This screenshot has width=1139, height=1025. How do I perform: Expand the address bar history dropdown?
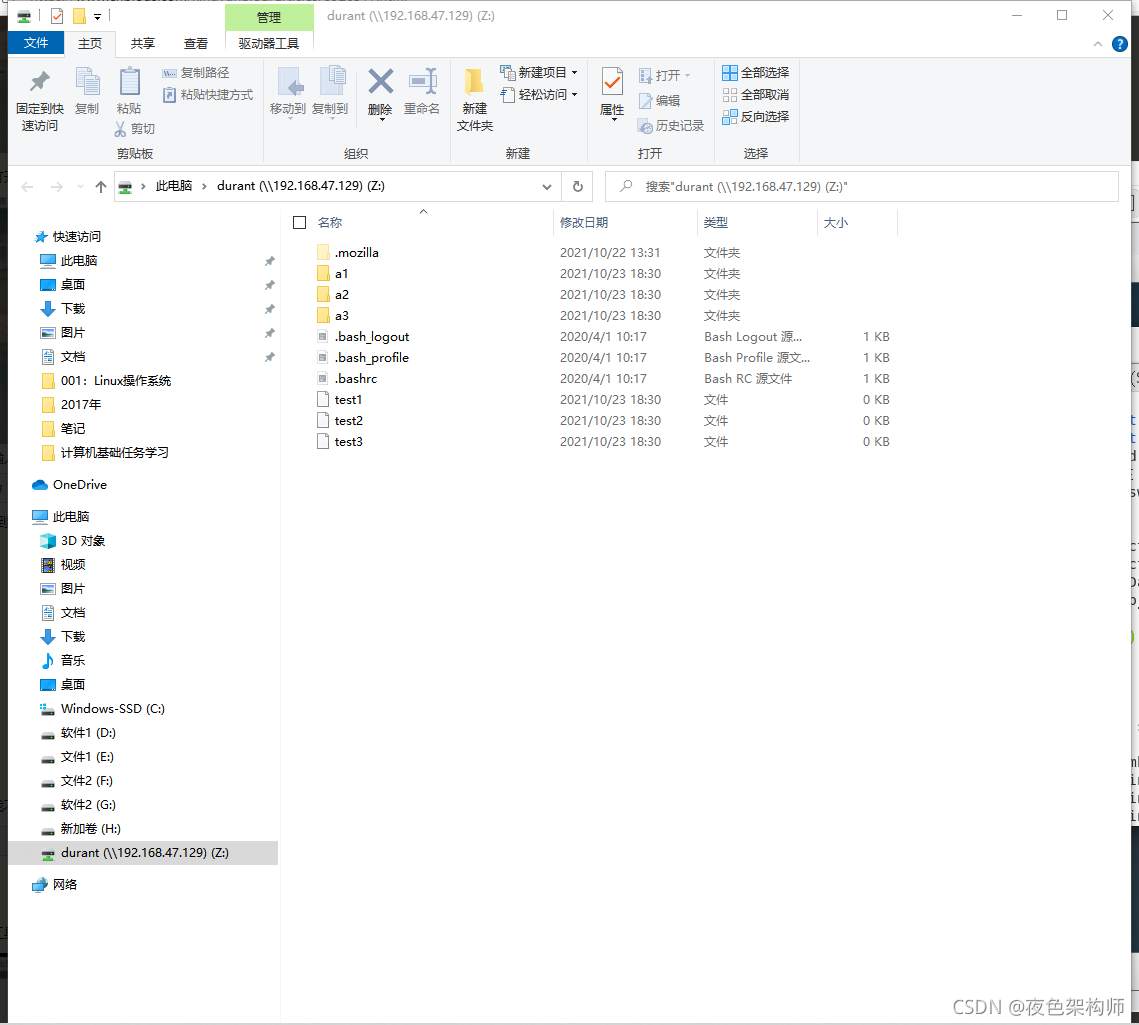[x=547, y=187]
